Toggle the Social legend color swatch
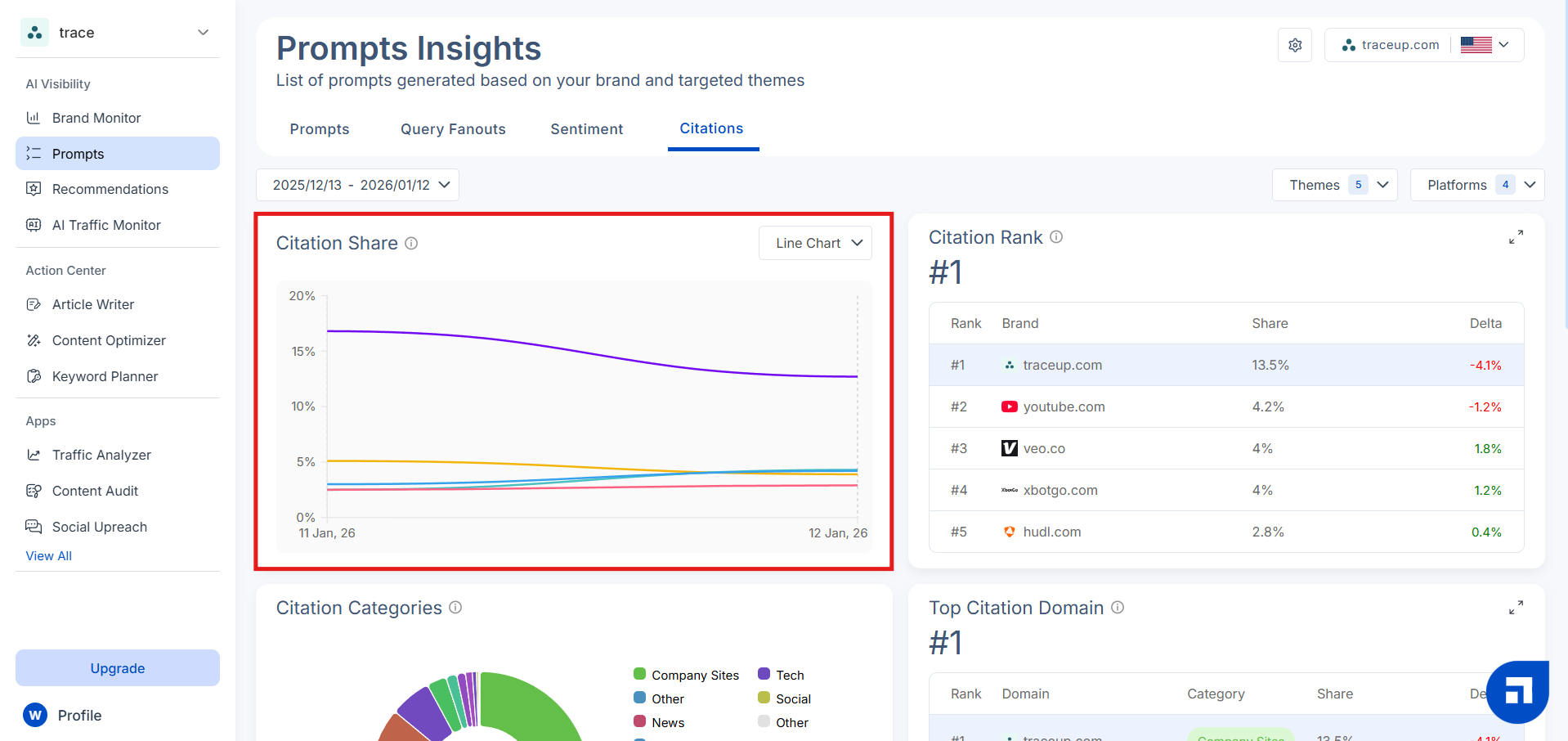This screenshot has width=1568, height=741. tap(764, 698)
